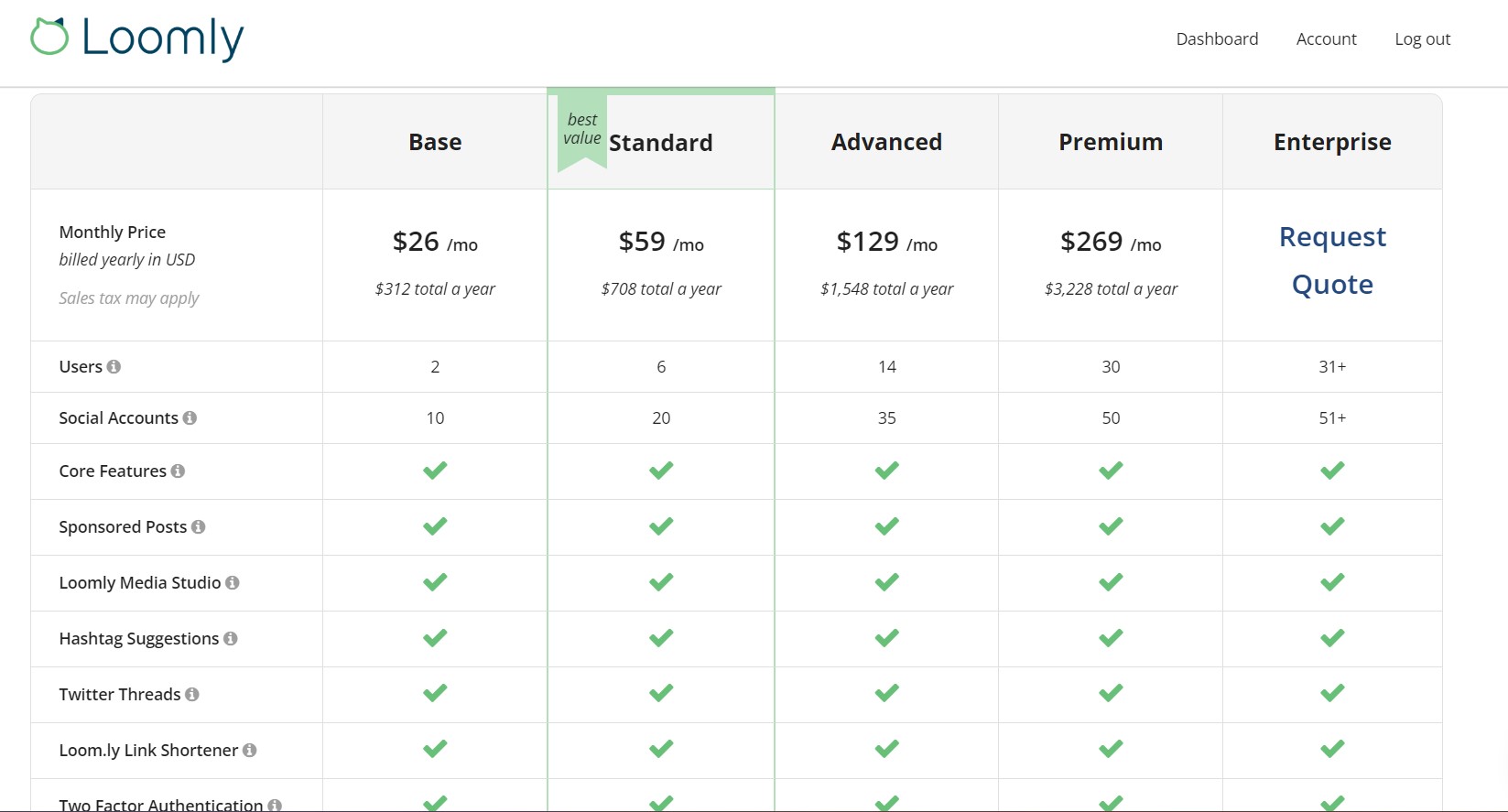Click the Hashtag Suggestions checkmark under Premium
Screen dimensions: 1508x812
point(1111,638)
